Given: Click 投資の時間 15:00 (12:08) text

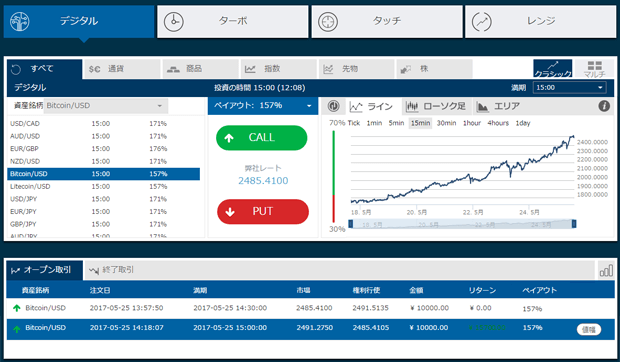Looking at the screenshot, I should click(259, 88).
